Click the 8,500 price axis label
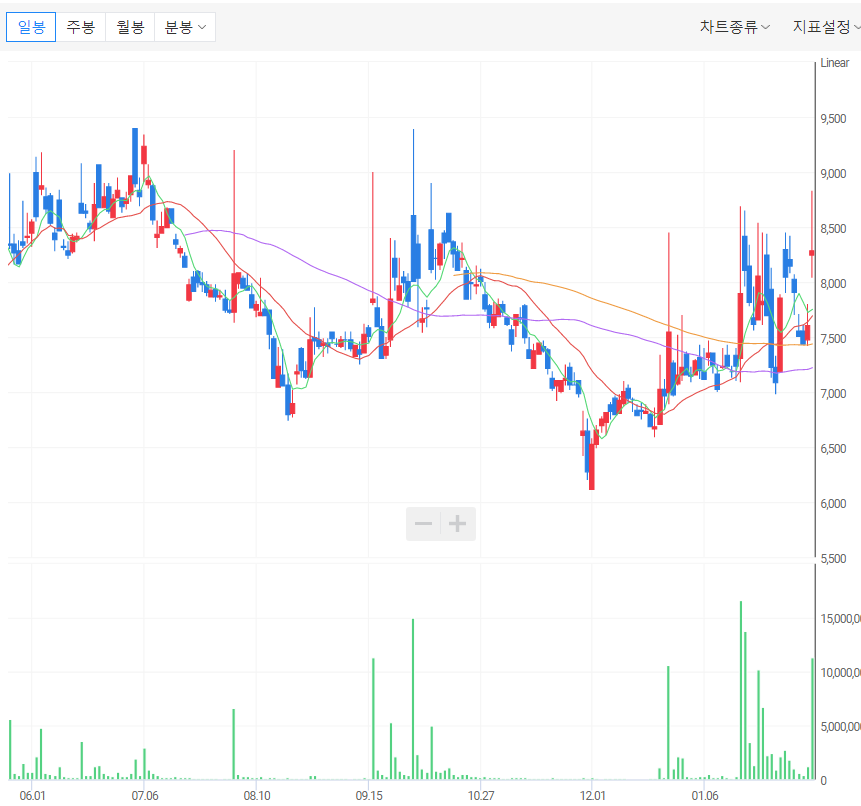This screenshot has width=861, height=806. (833, 228)
